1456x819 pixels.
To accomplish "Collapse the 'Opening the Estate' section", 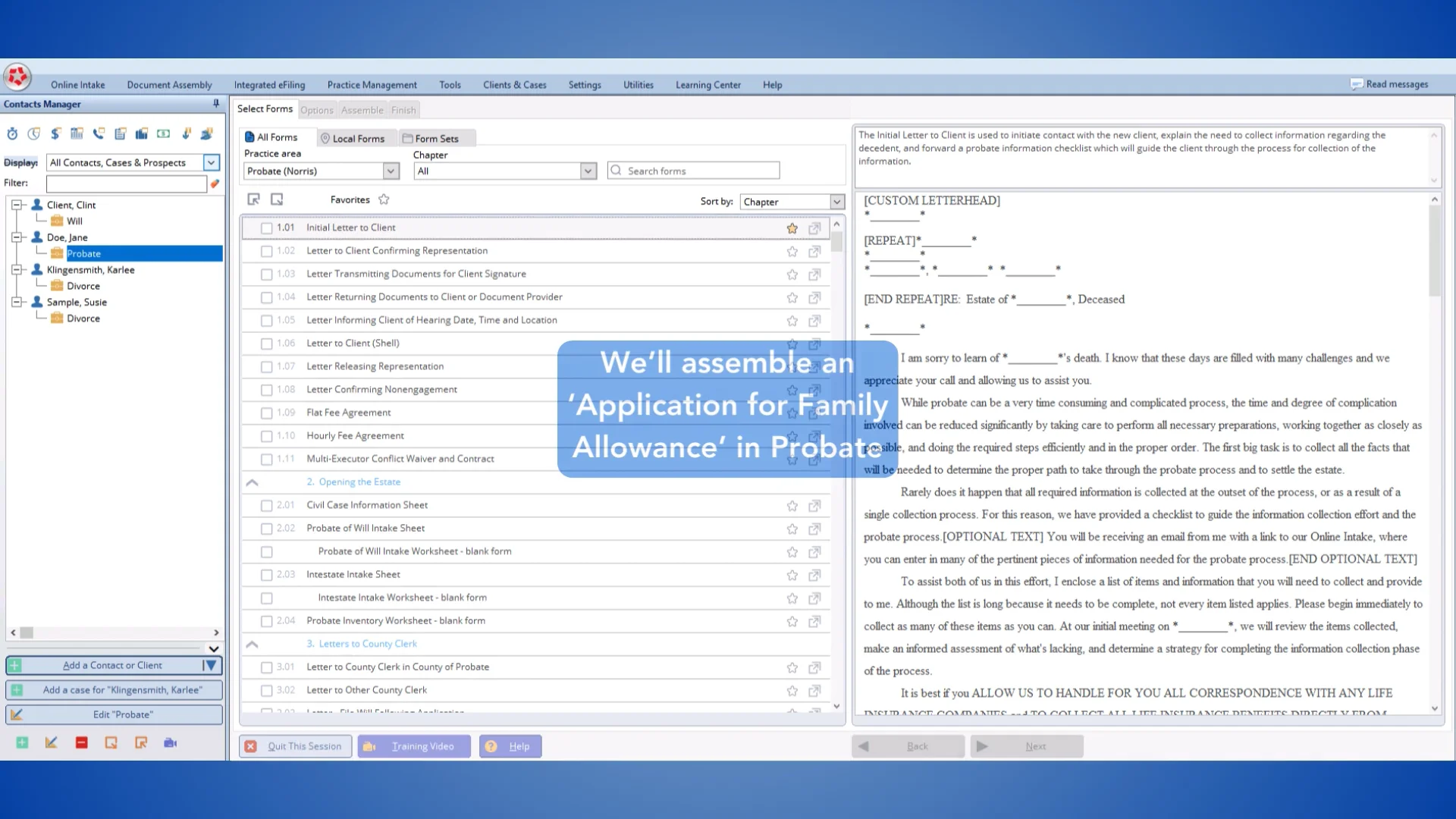I will 252,482.
